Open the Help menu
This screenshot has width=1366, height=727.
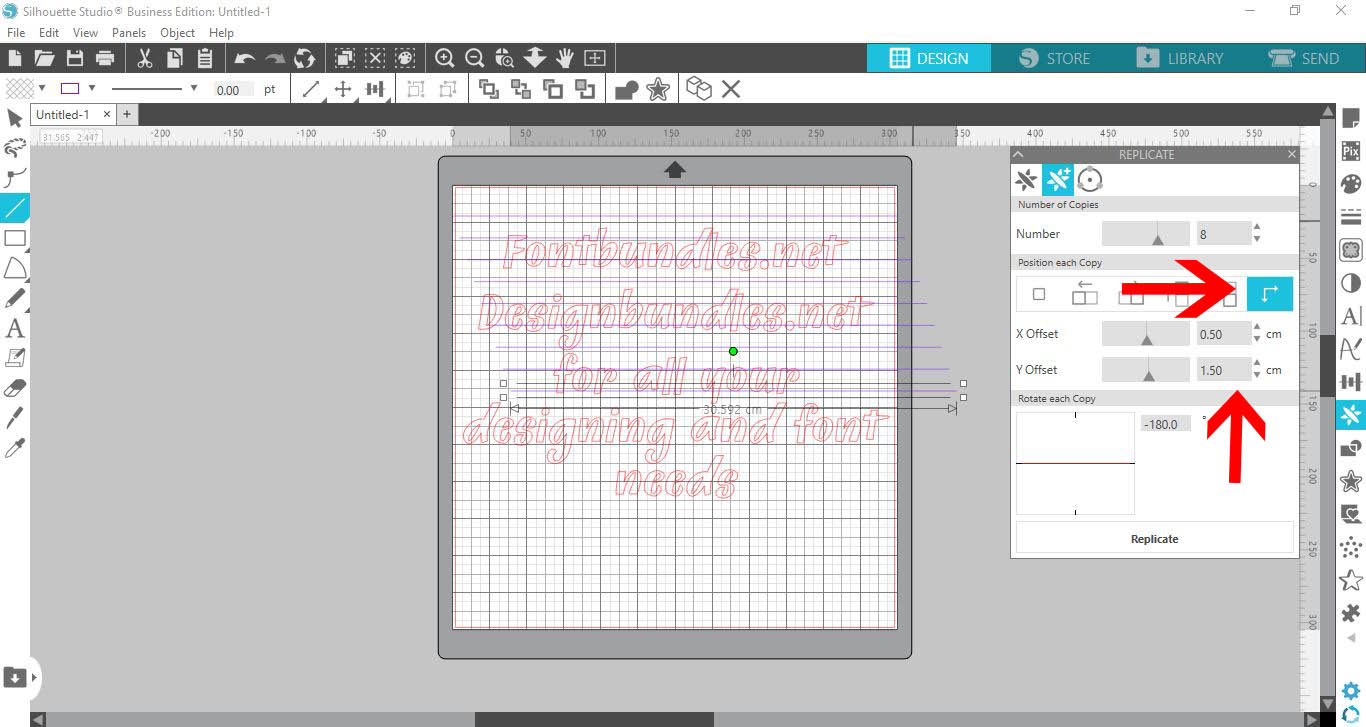221,33
